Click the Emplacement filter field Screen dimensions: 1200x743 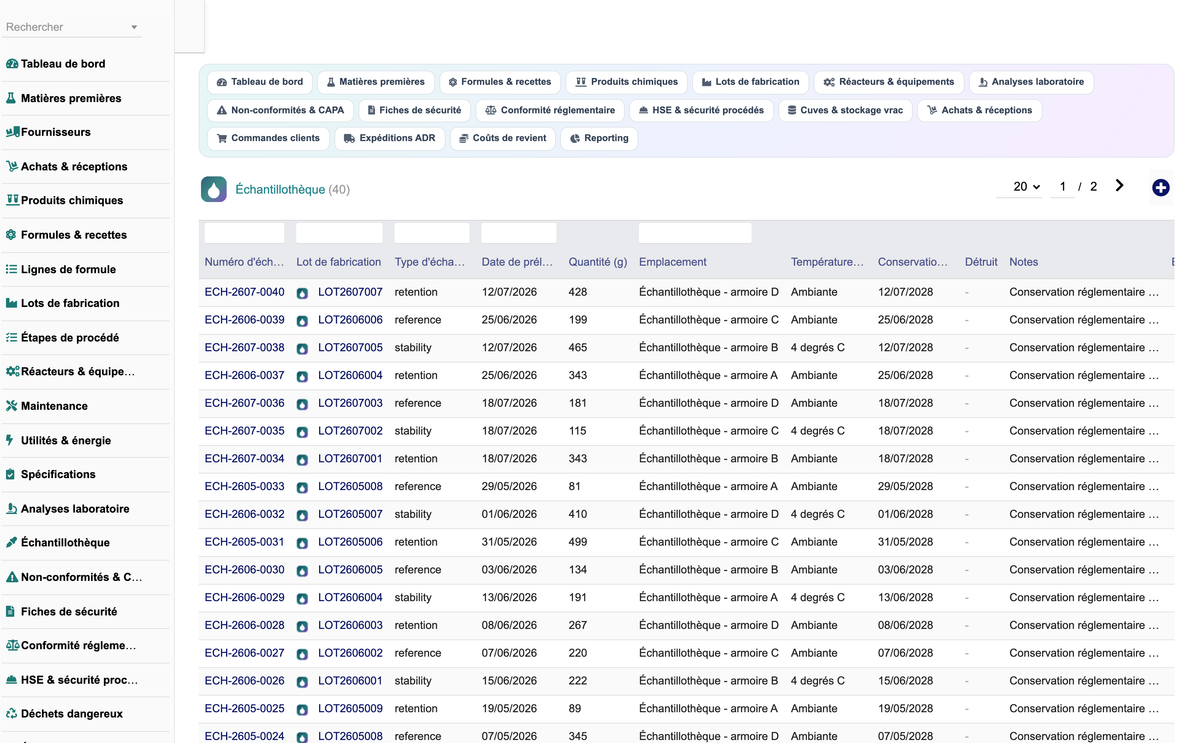[x=695, y=233]
